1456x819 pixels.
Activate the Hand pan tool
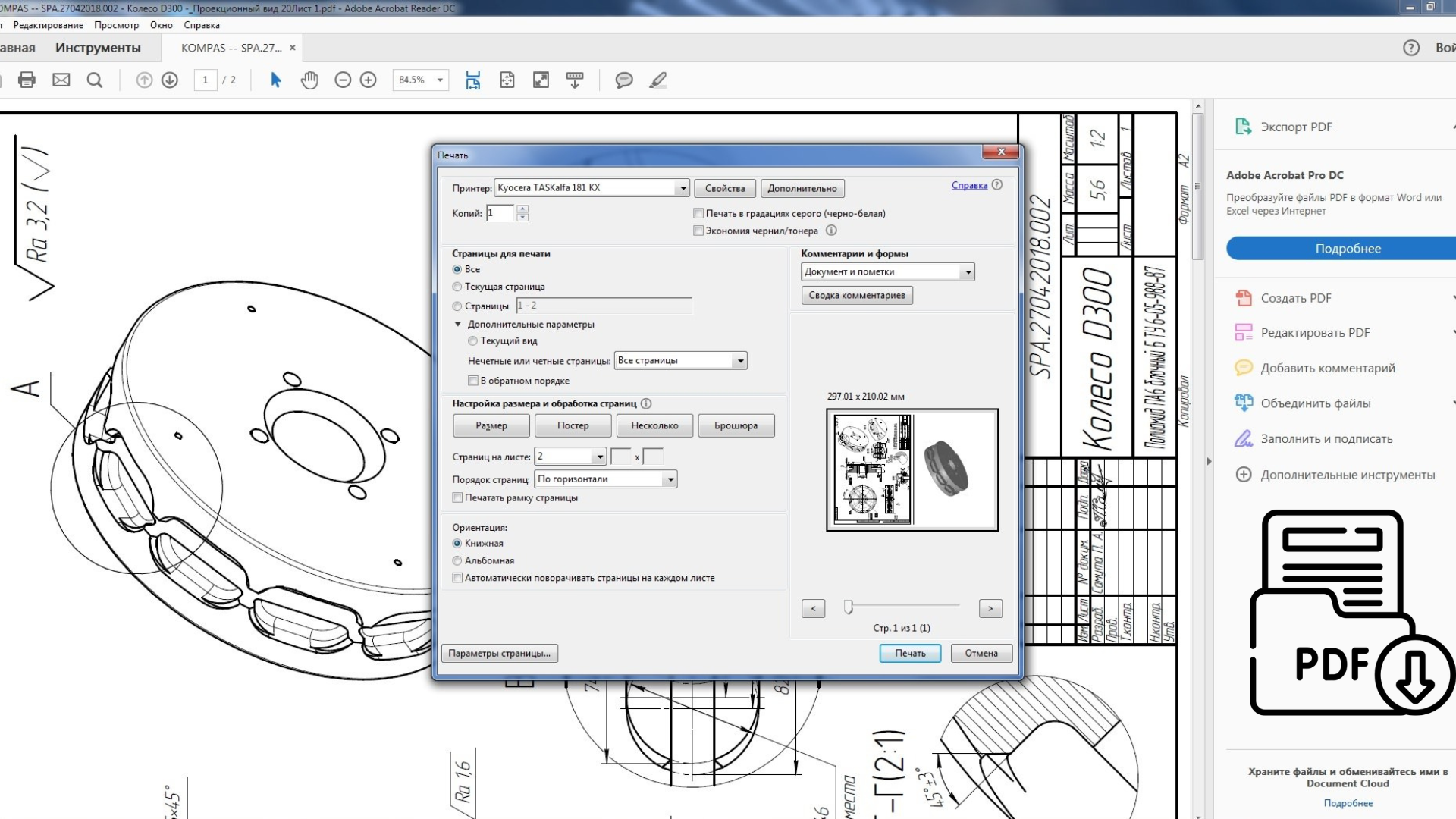click(x=309, y=80)
